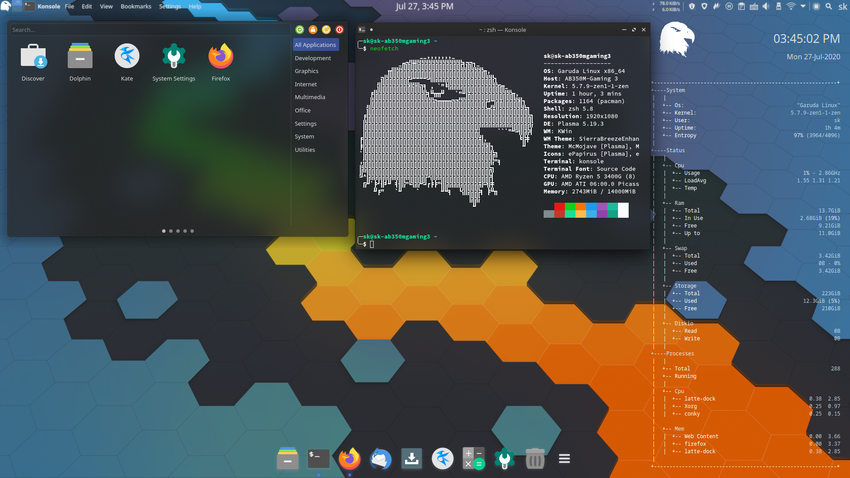The height and width of the screenshot is (478, 850).
Task: Go to last launcher page dot
Action: pos(192,231)
